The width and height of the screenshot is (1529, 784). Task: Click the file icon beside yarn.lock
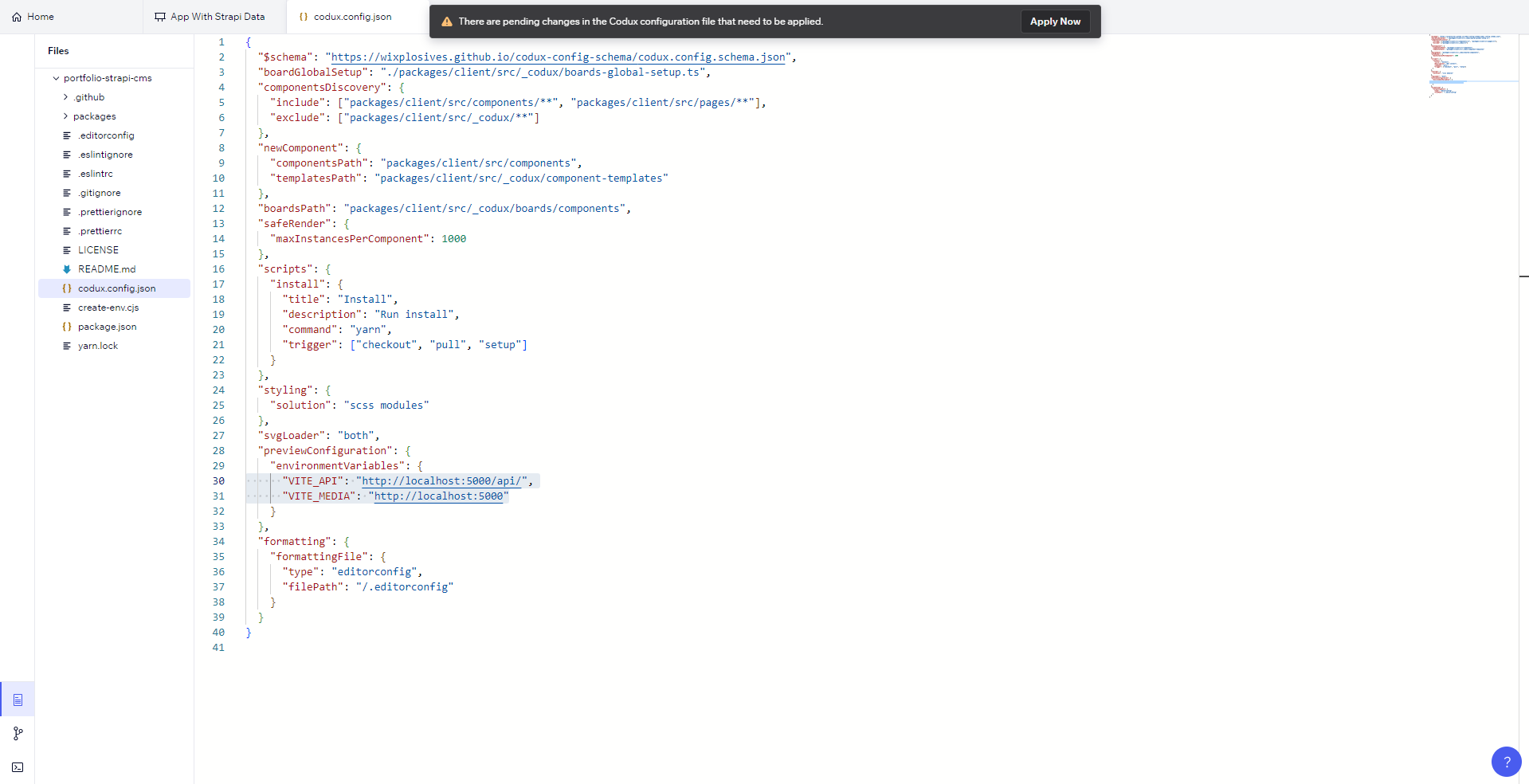tap(67, 346)
